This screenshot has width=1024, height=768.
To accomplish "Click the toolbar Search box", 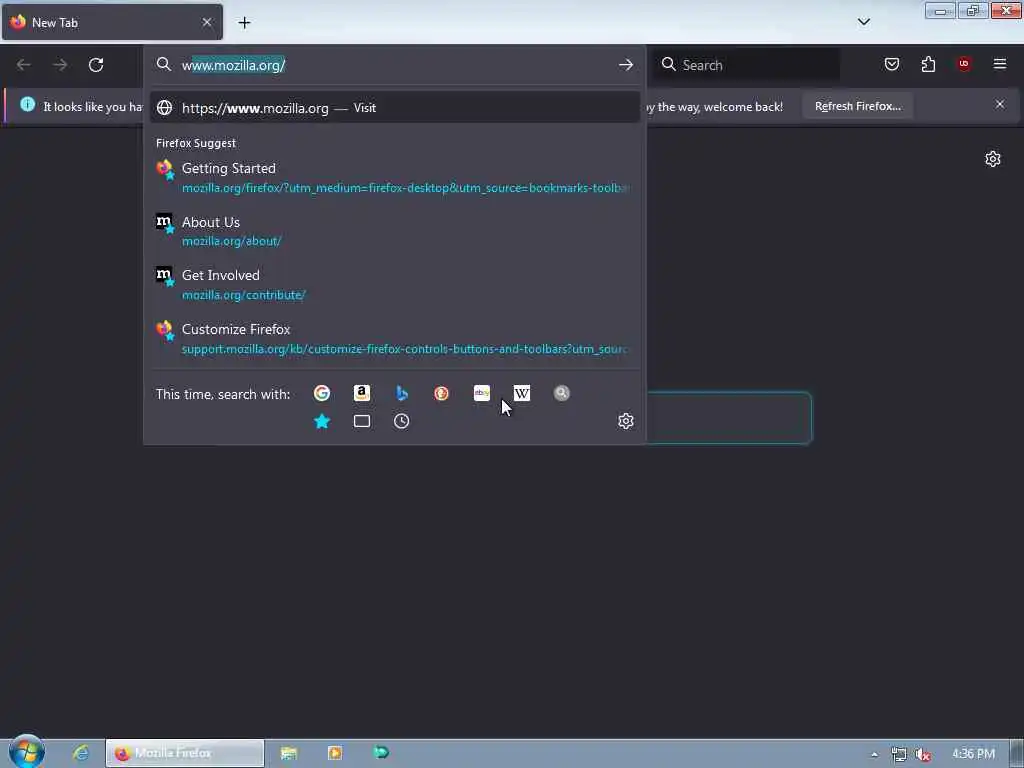I will point(748,65).
